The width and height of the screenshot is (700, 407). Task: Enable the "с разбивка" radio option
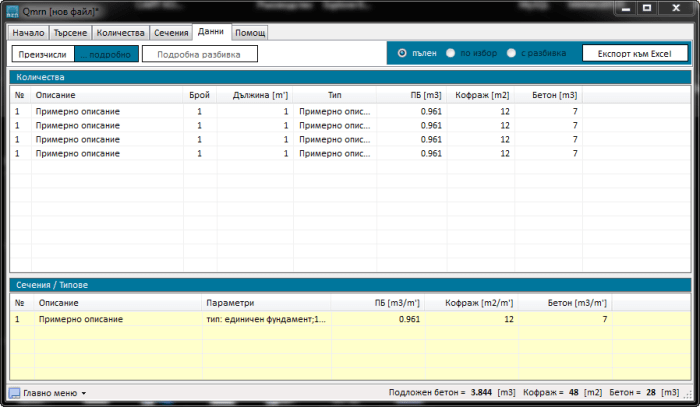tap(512, 53)
